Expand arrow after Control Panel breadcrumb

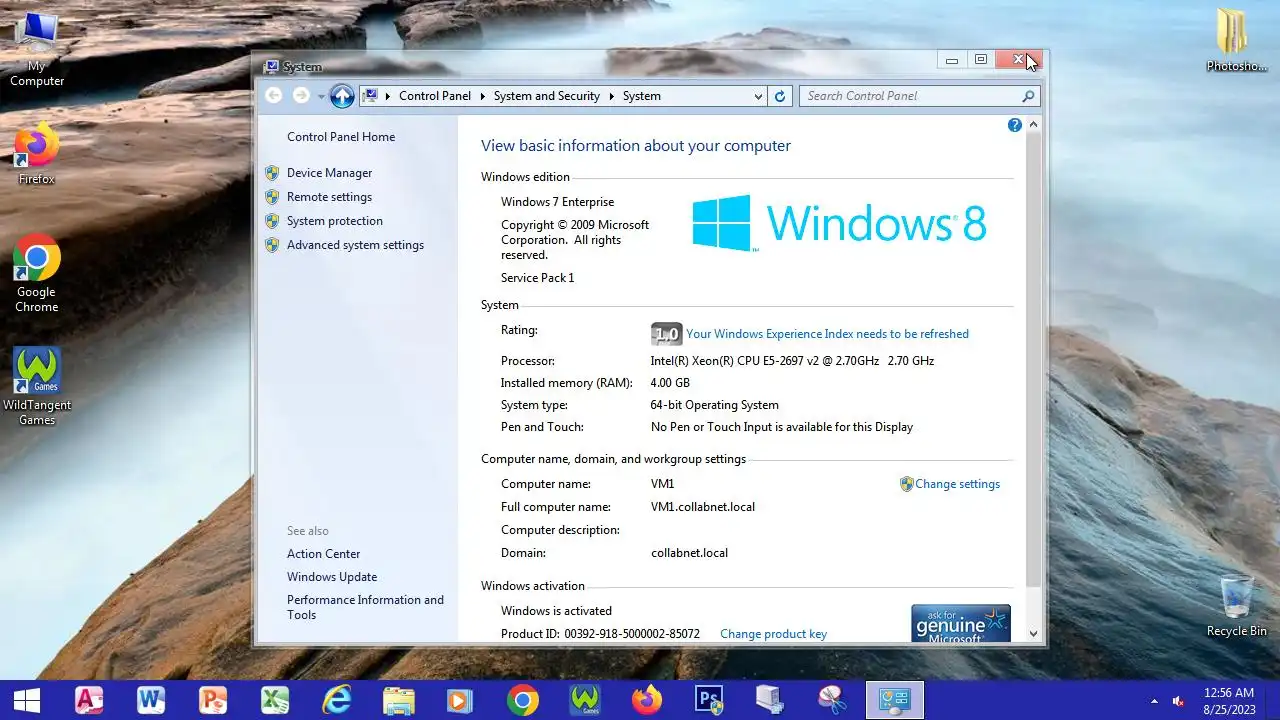pyautogui.click(x=482, y=96)
